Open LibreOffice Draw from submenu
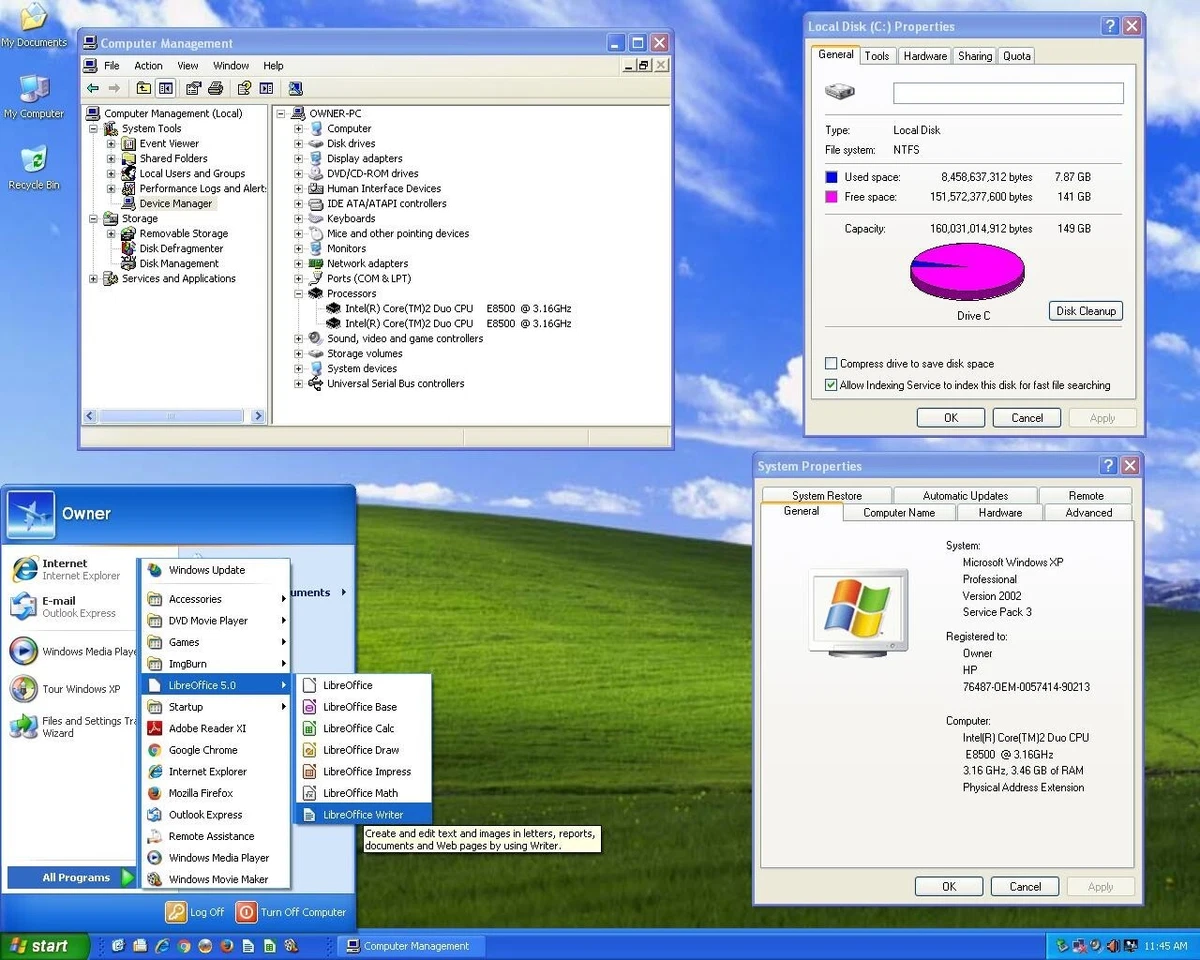Image resolution: width=1200 pixels, height=960 pixels. tap(364, 750)
